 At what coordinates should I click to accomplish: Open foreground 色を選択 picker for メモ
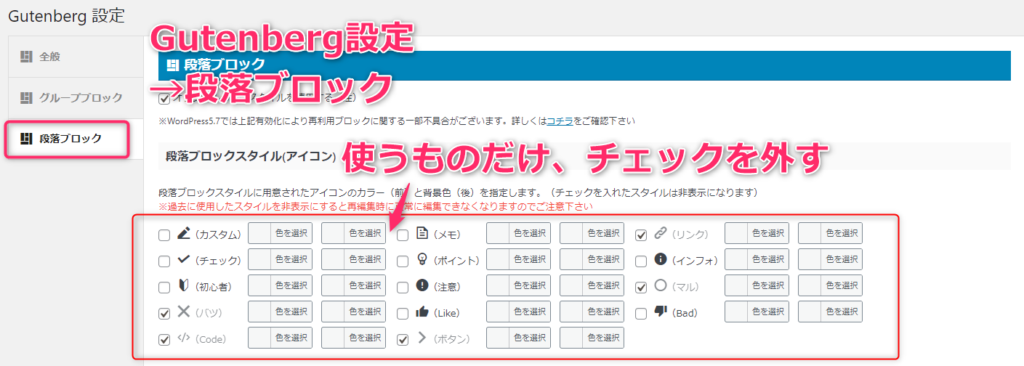click(519, 233)
